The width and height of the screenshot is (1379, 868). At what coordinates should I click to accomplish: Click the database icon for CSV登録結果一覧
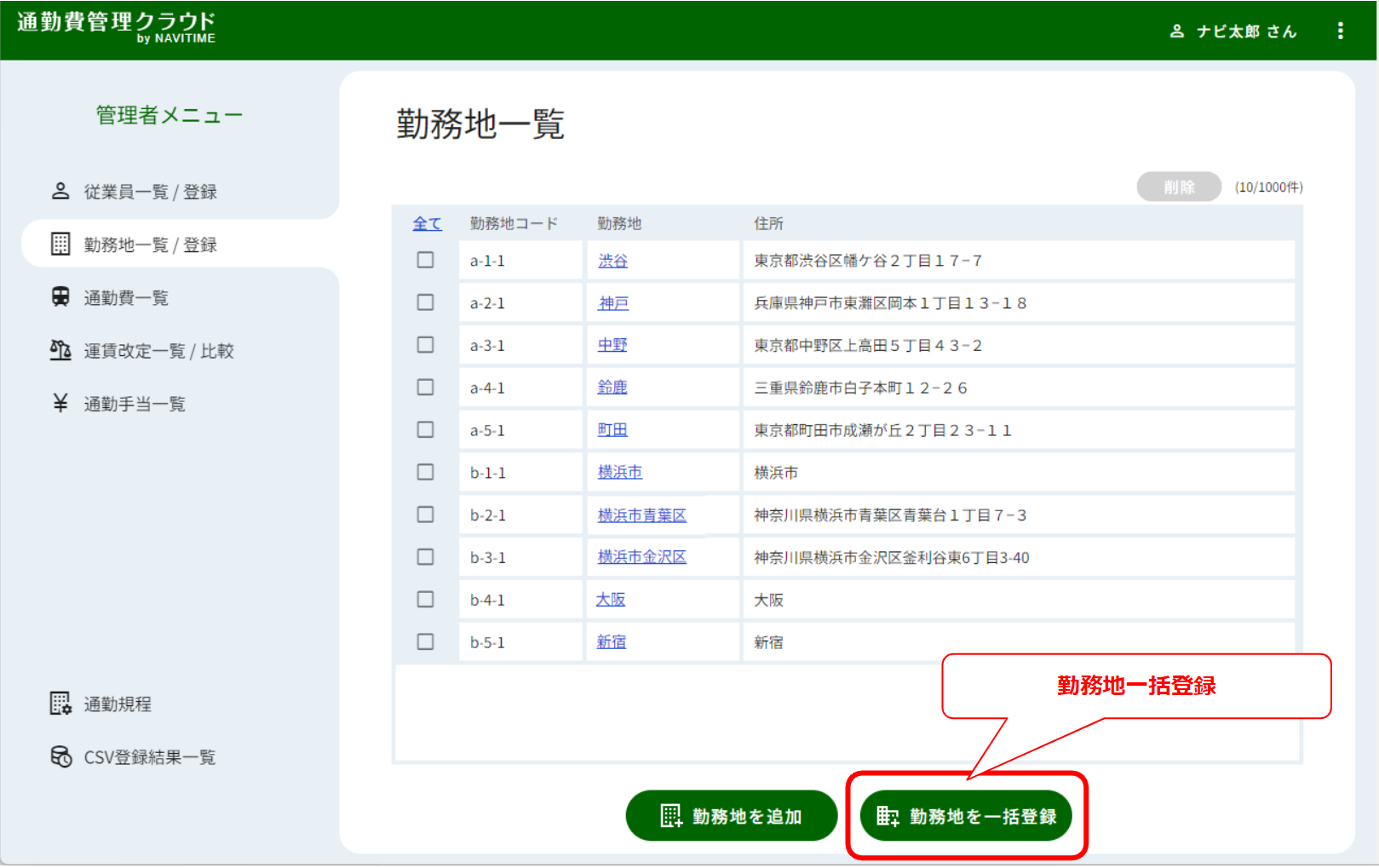[60, 756]
